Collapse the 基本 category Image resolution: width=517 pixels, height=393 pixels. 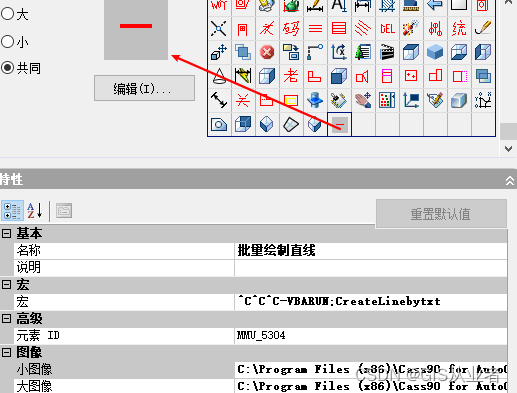6,233
